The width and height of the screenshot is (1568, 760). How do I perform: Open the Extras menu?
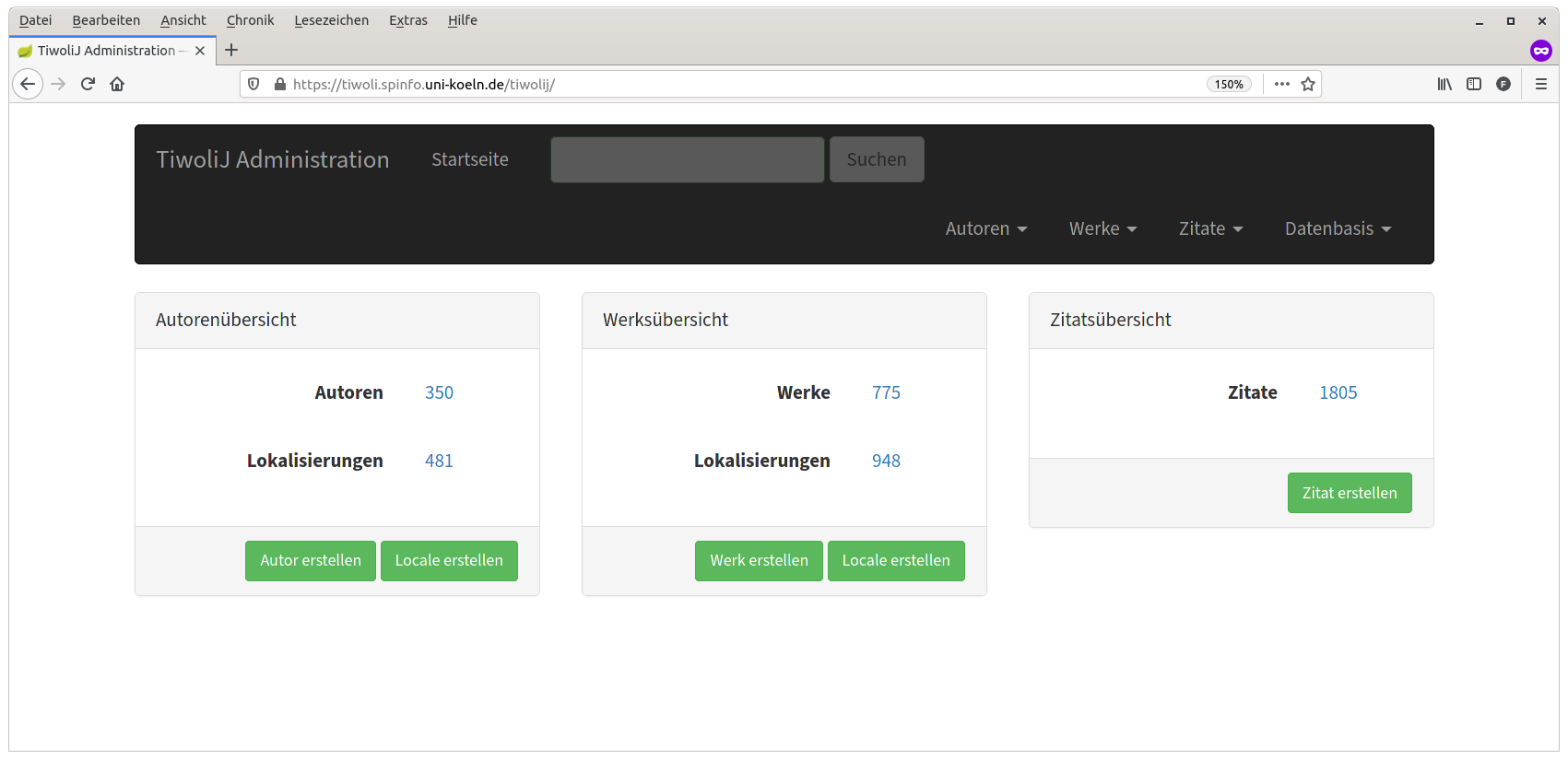[408, 20]
